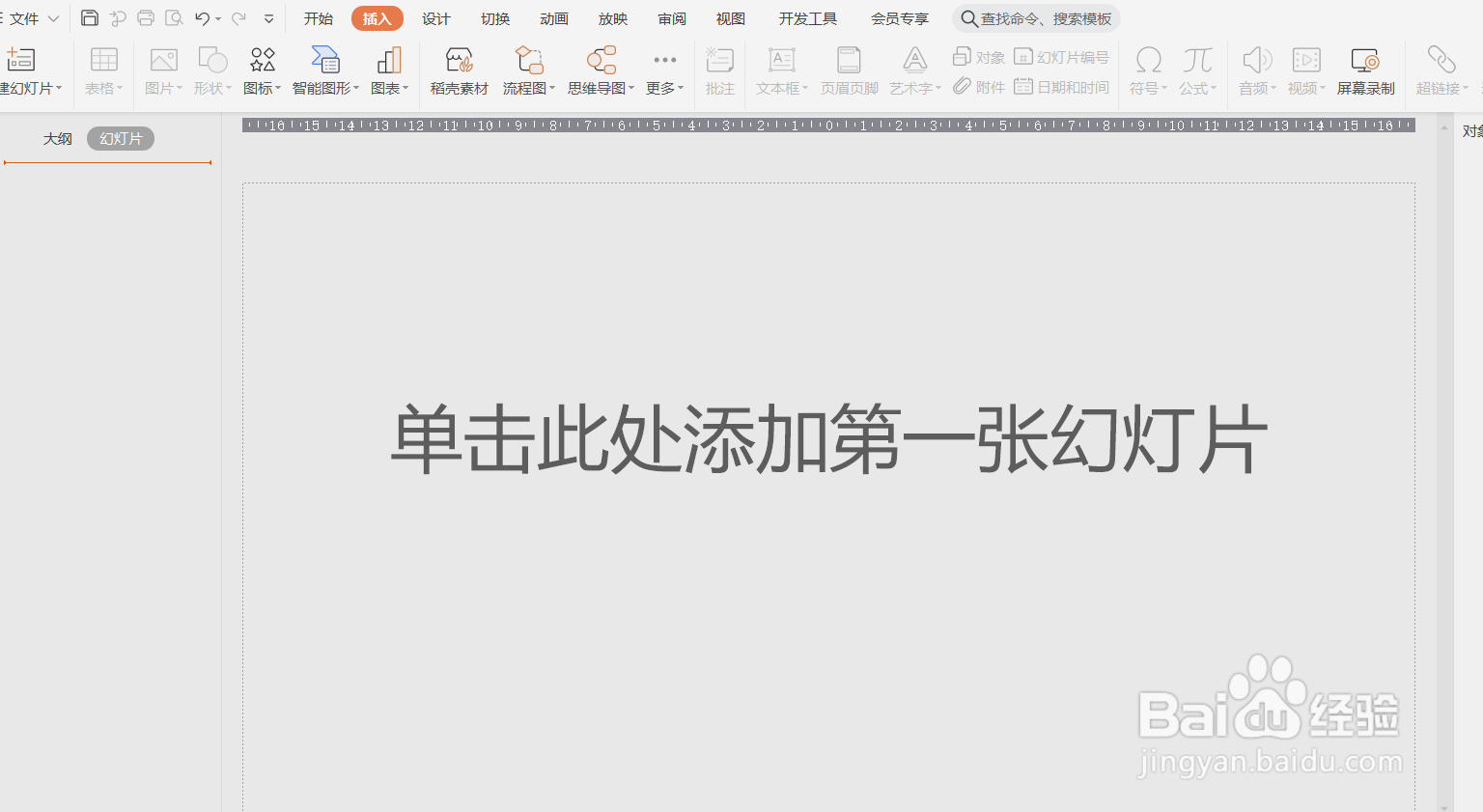Screen dimensions: 1483x812
Task: Open the 开发工具 developer tab
Action: [808, 18]
